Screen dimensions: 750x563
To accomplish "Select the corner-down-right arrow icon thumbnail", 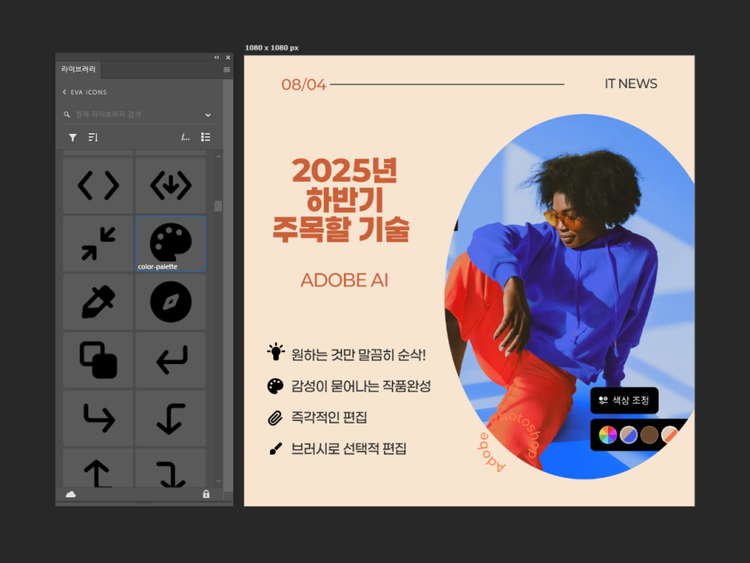I will click(x=98, y=418).
